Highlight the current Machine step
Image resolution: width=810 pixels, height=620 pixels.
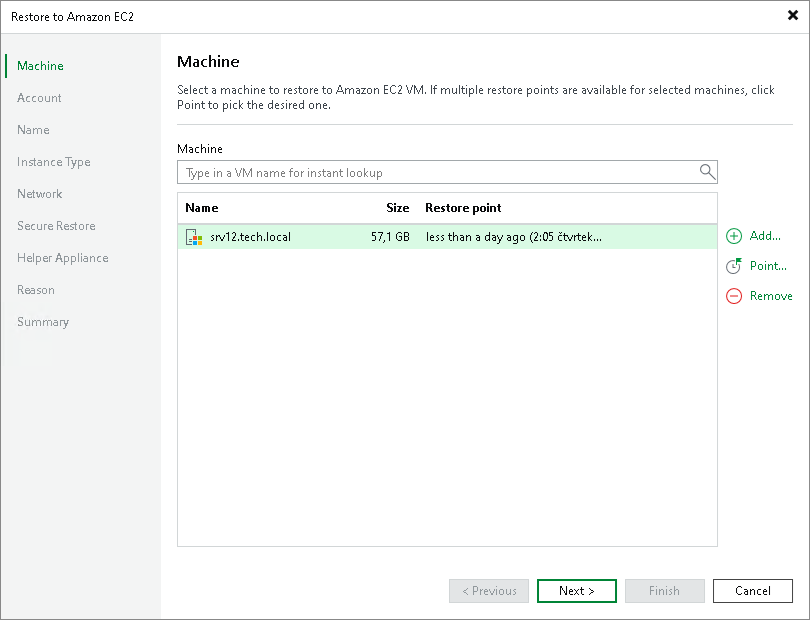(39, 66)
